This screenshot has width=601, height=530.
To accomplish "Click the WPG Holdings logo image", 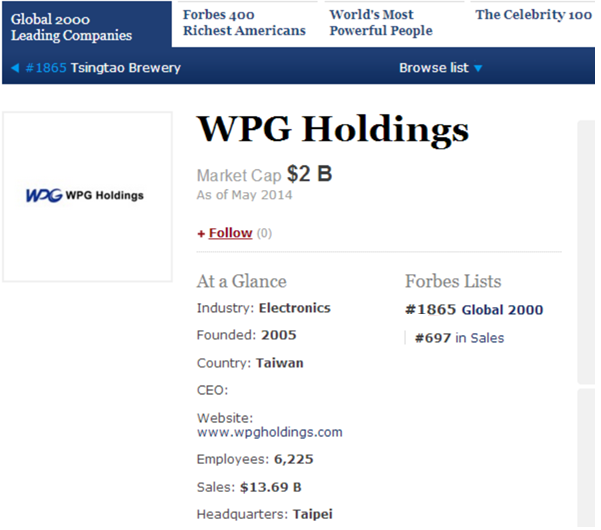I will pos(85,195).
